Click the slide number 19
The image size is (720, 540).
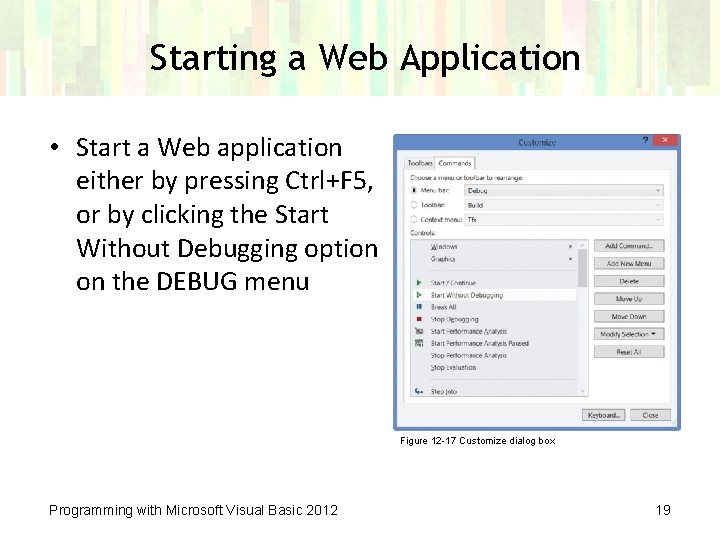663,510
